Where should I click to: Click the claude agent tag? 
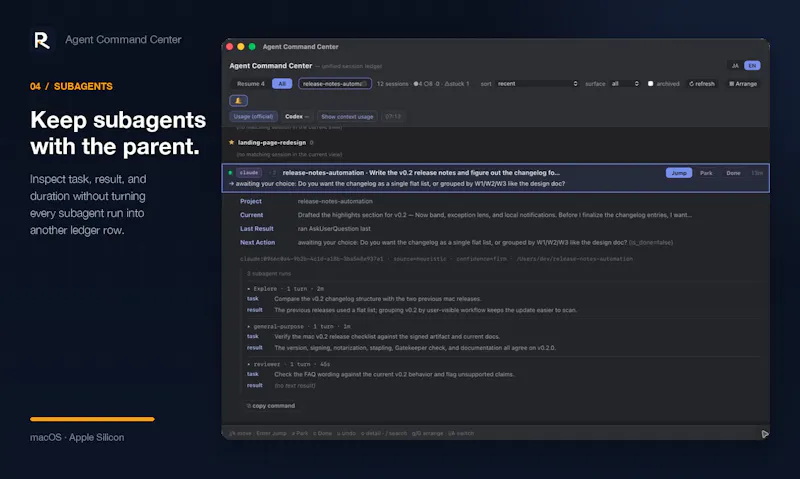coord(249,173)
